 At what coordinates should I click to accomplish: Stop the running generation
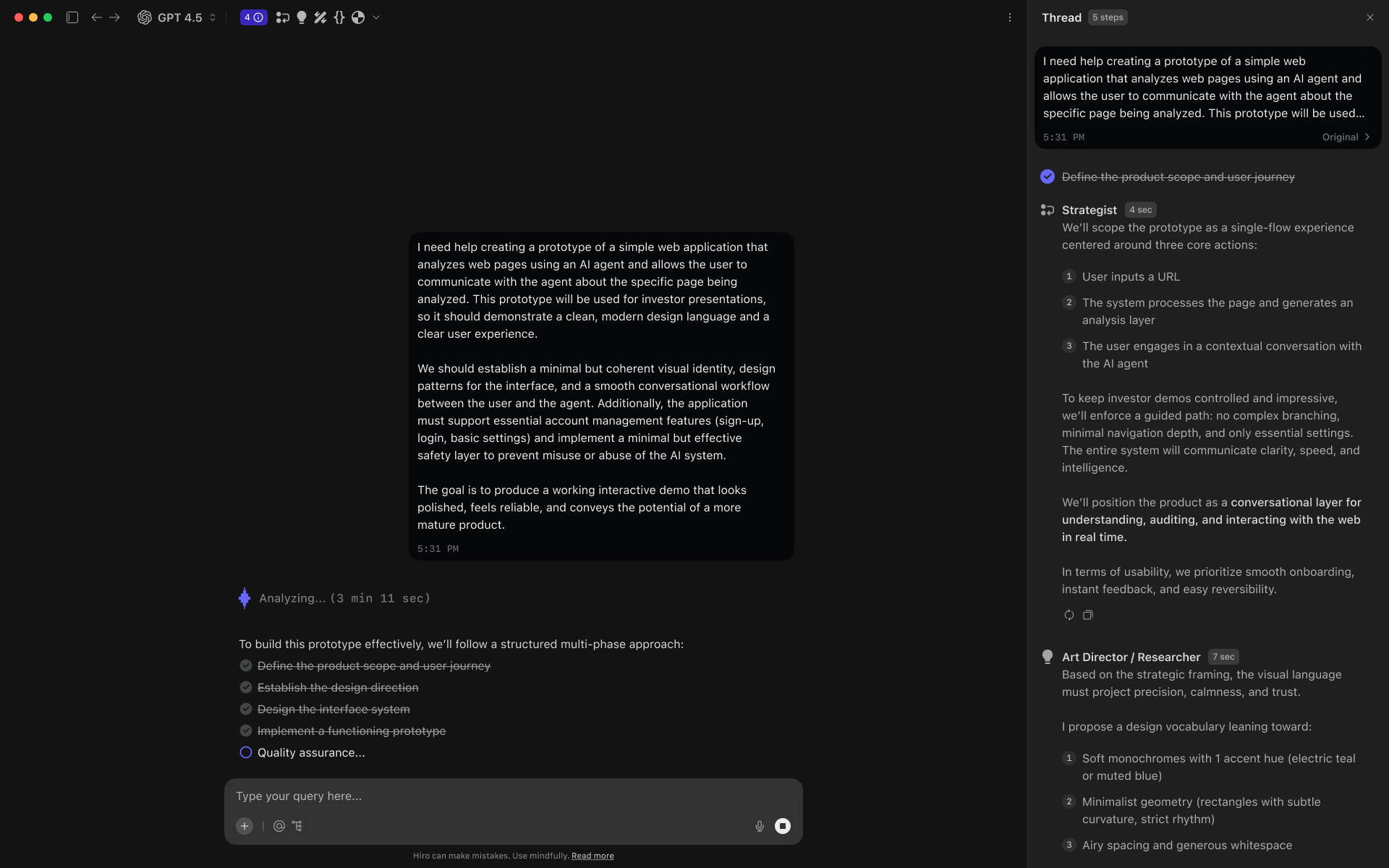click(x=783, y=825)
